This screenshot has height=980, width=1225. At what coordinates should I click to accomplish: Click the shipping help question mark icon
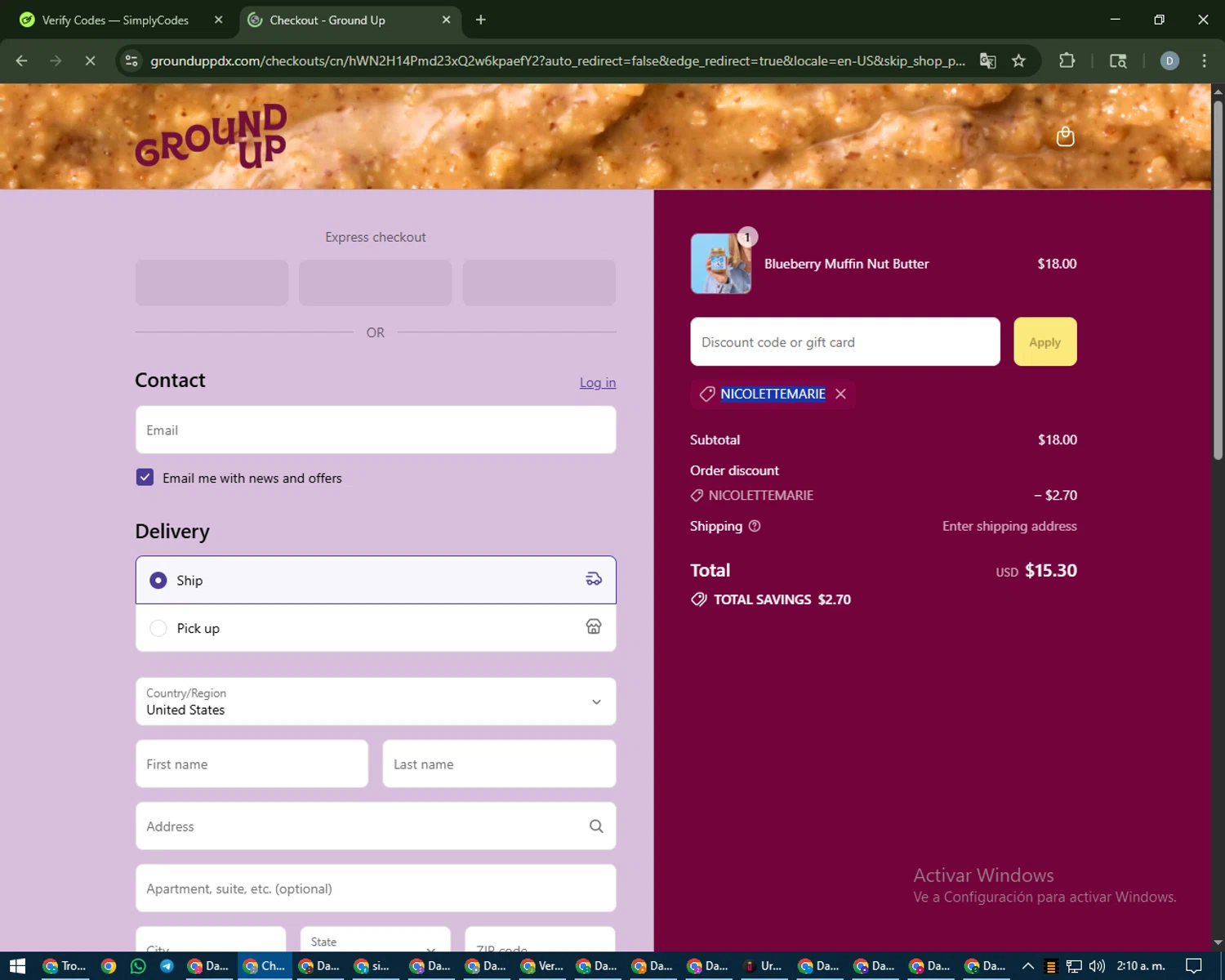pyautogui.click(x=755, y=526)
